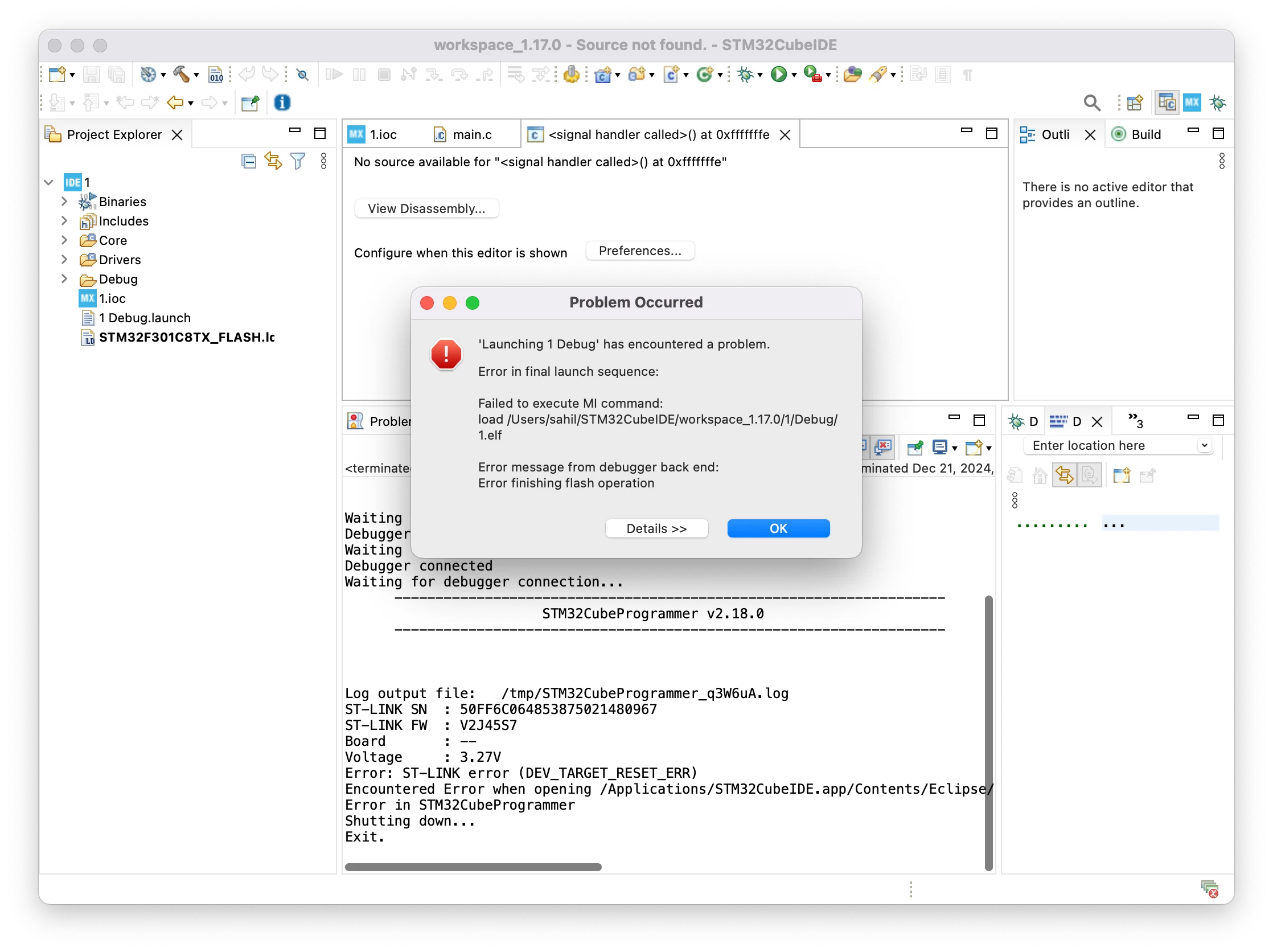This screenshot has height=952, width=1273.
Task: Click the Details >> button
Action: click(x=656, y=528)
